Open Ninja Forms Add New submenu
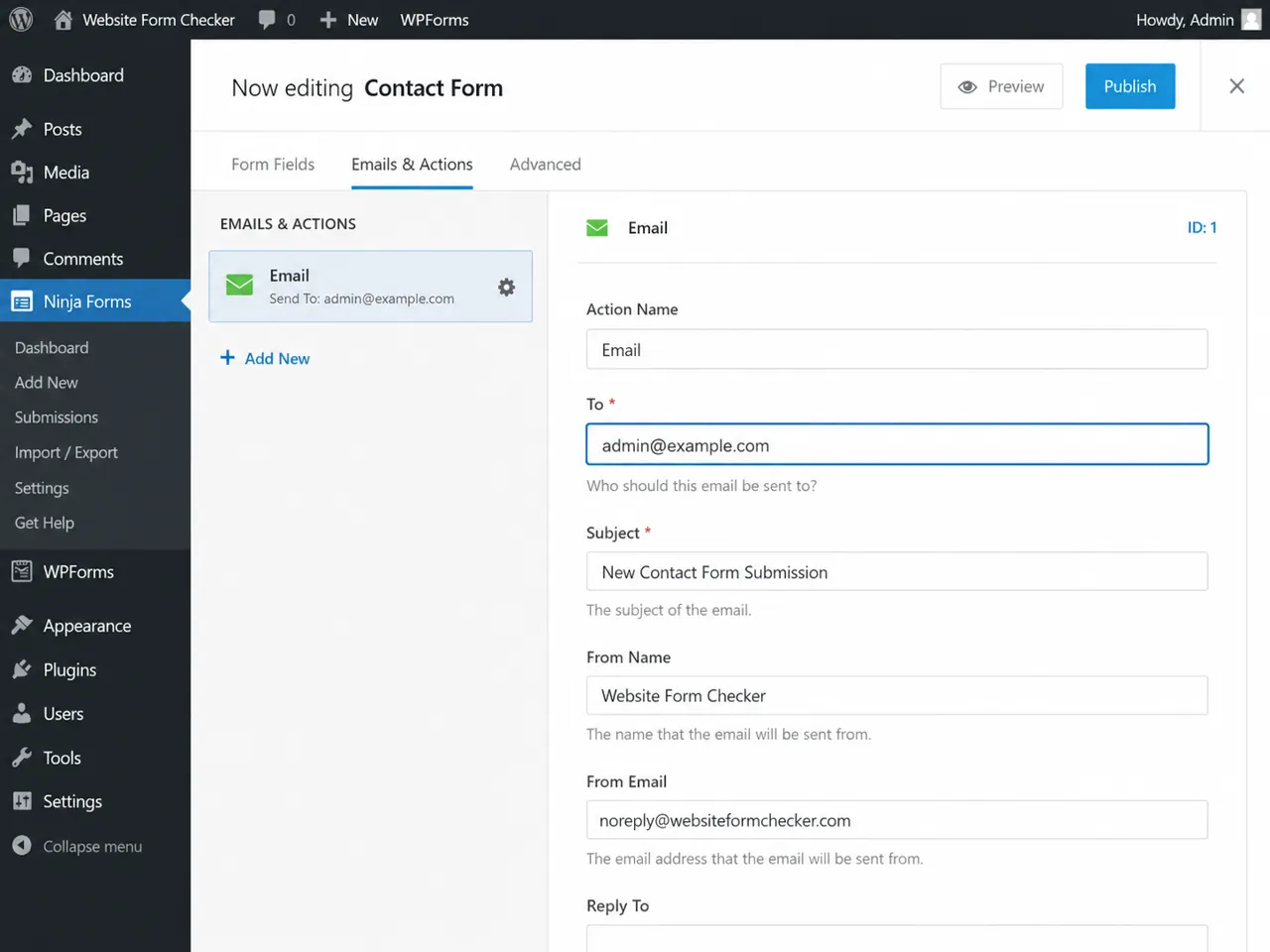The image size is (1270, 952). [x=47, y=382]
